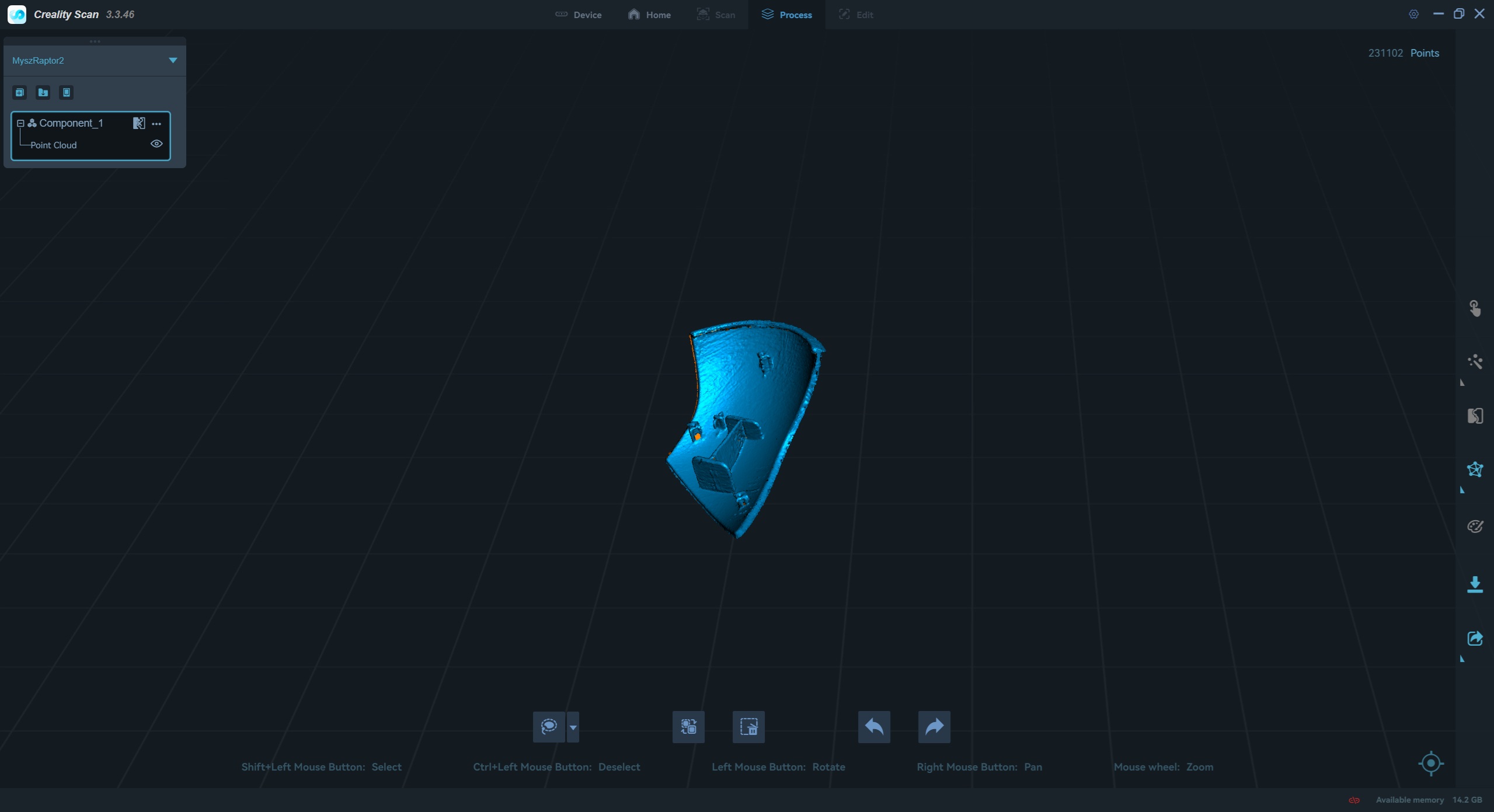Click the download/save icon in the right sidebar
Image resolution: width=1494 pixels, height=812 pixels.
[x=1475, y=584]
